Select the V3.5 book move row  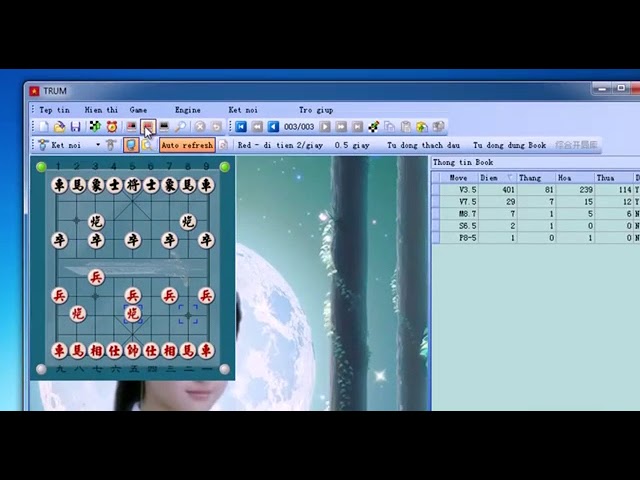tap(536, 190)
